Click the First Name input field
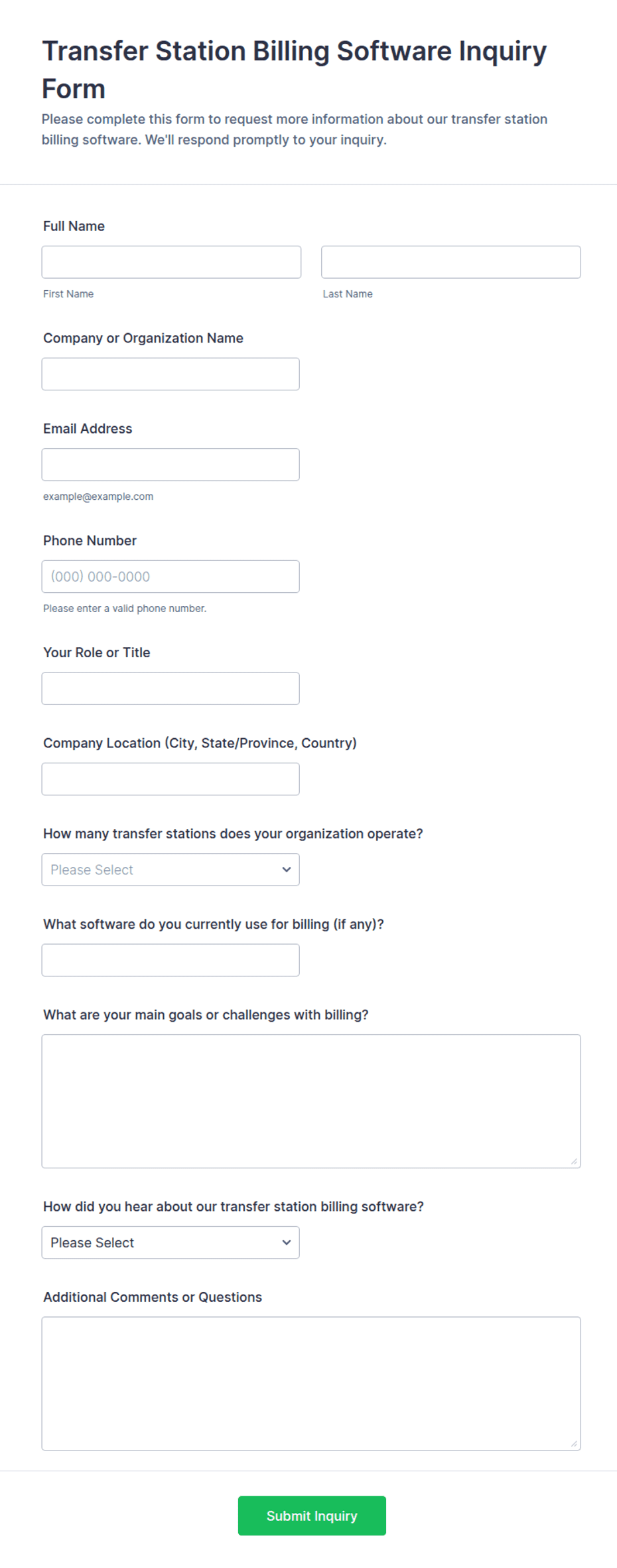This screenshot has height=1568, width=617. click(171, 262)
